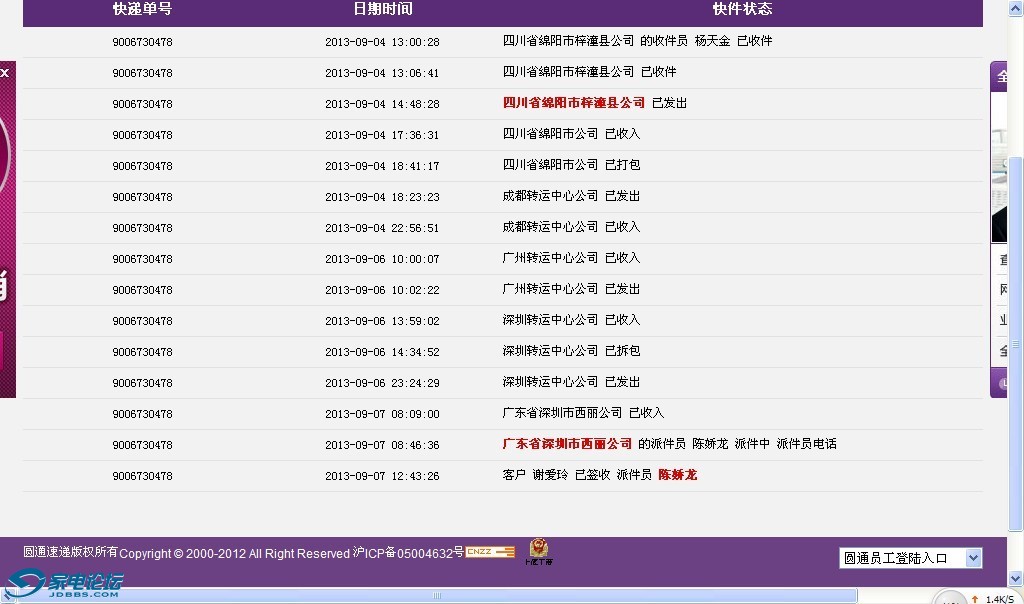Click the left pink advertisement banner
Viewport: 1024px width, 604px height.
(x=7, y=240)
